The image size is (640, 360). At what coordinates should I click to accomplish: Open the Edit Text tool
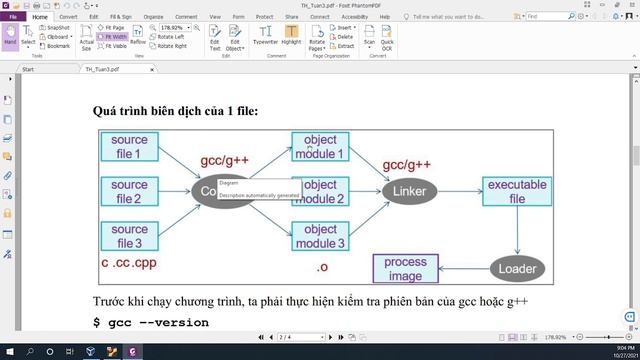(x=215, y=38)
